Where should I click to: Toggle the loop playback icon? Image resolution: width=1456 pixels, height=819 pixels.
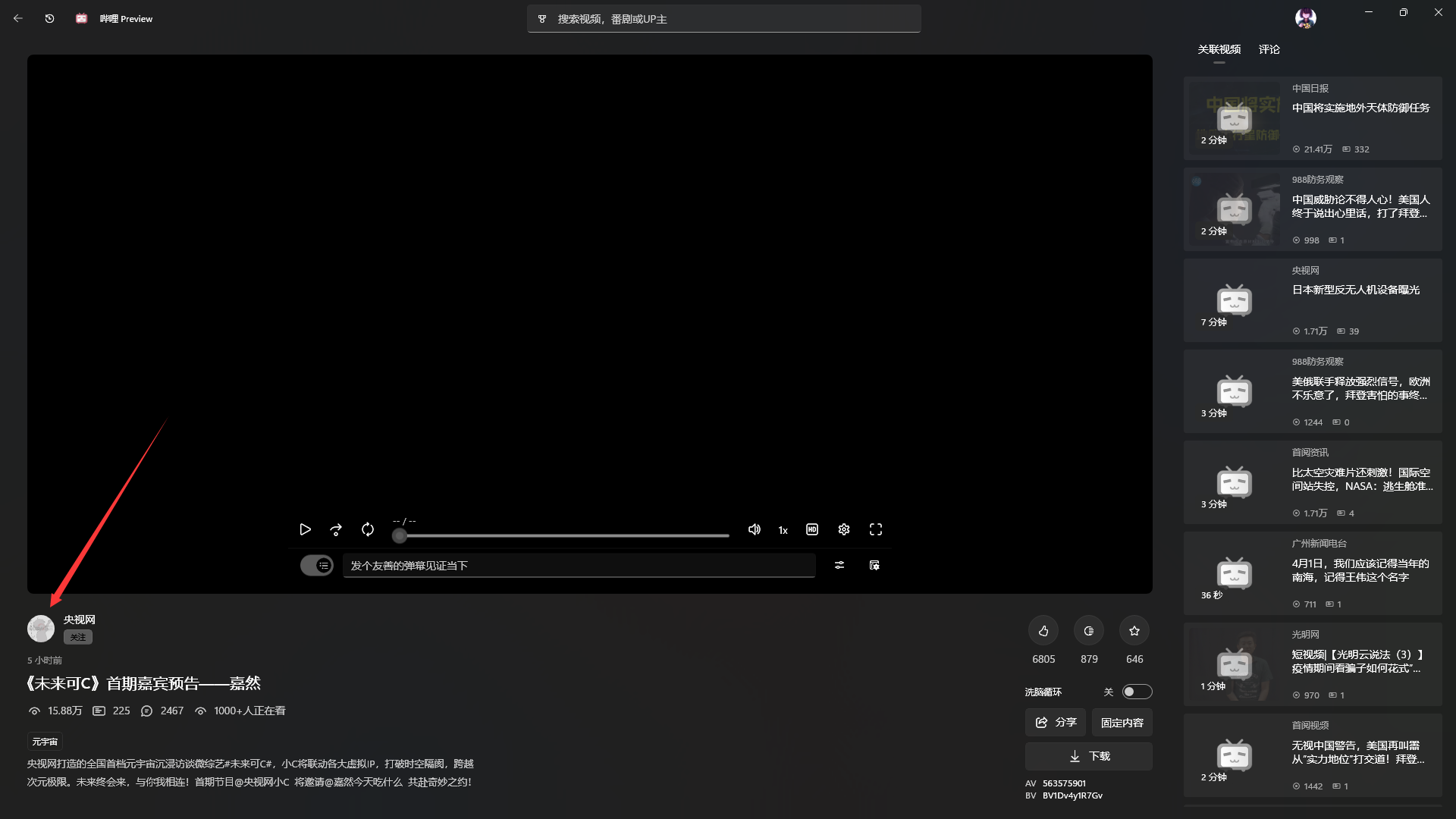[x=368, y=529]
